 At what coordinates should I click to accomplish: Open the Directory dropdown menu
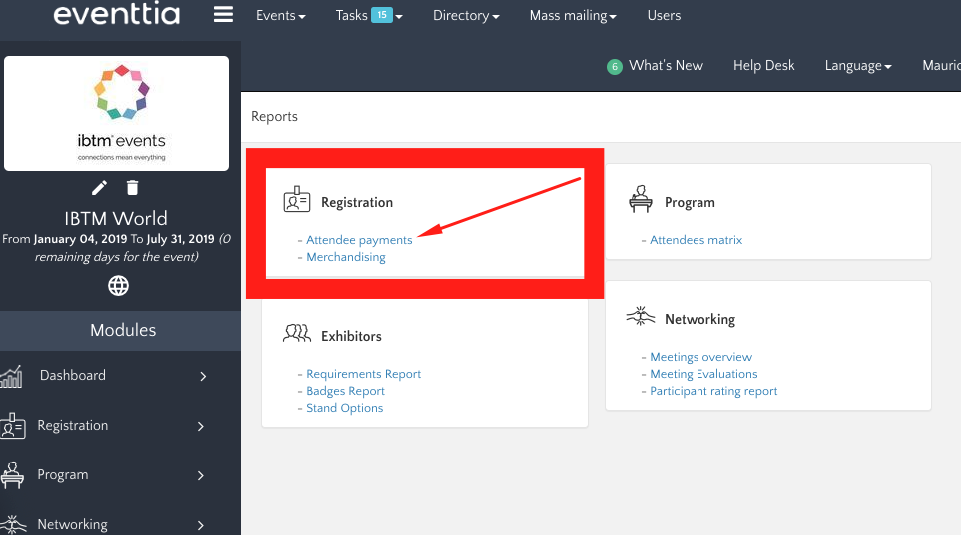pyautogui.click(x=467, y=15)
